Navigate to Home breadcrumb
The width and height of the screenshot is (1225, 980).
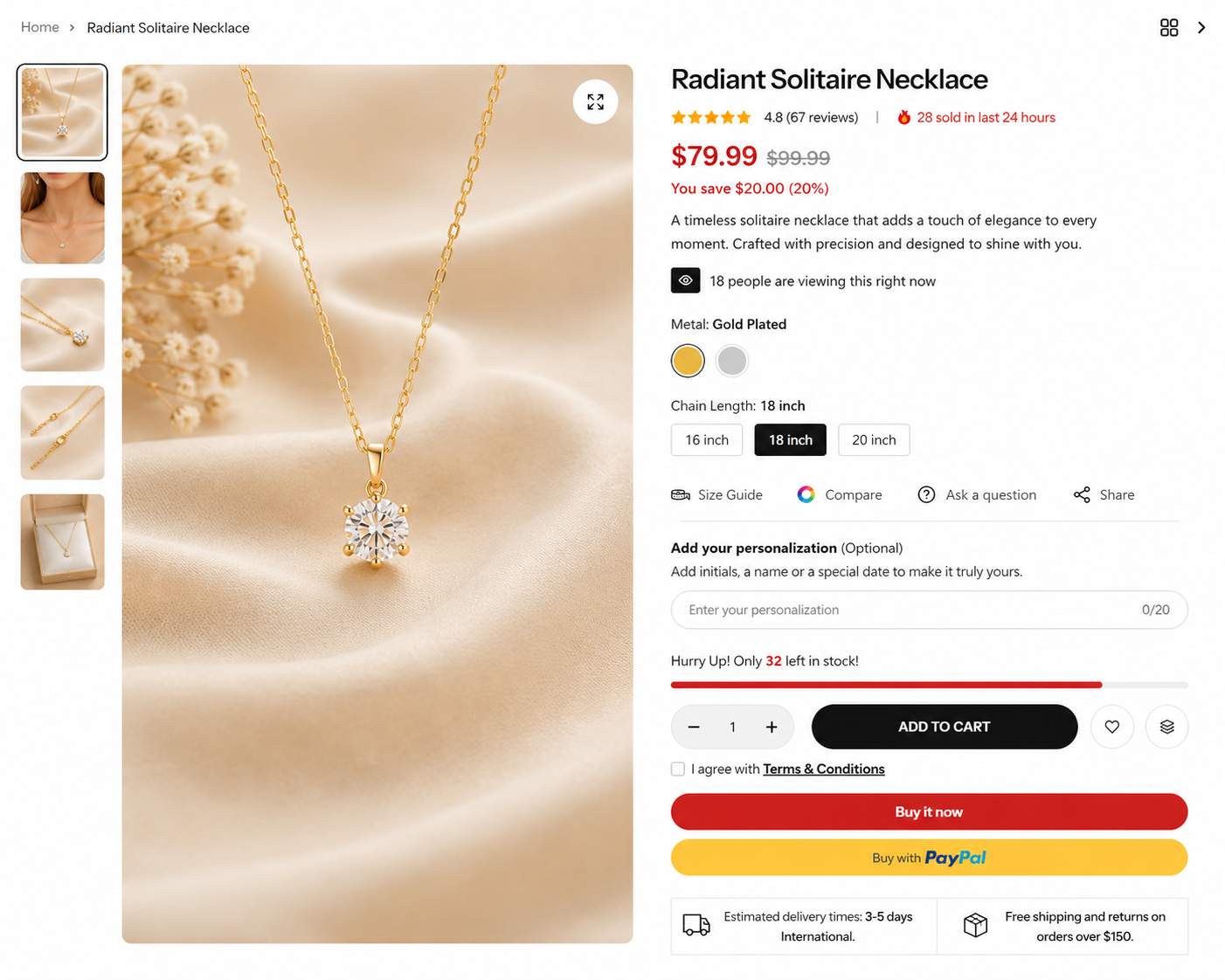40,27
